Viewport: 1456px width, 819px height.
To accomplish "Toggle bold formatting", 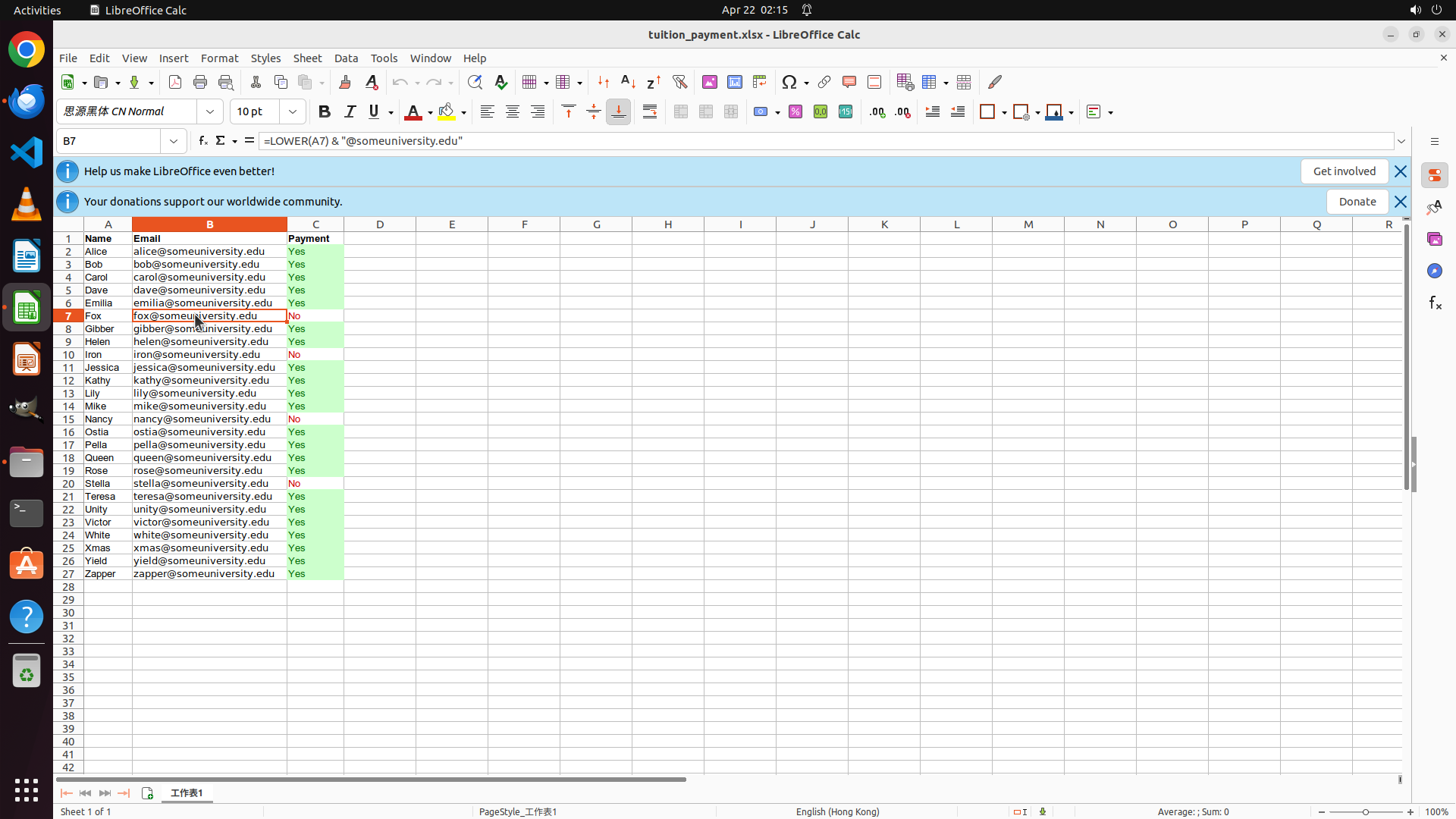I will pos(325,112).
